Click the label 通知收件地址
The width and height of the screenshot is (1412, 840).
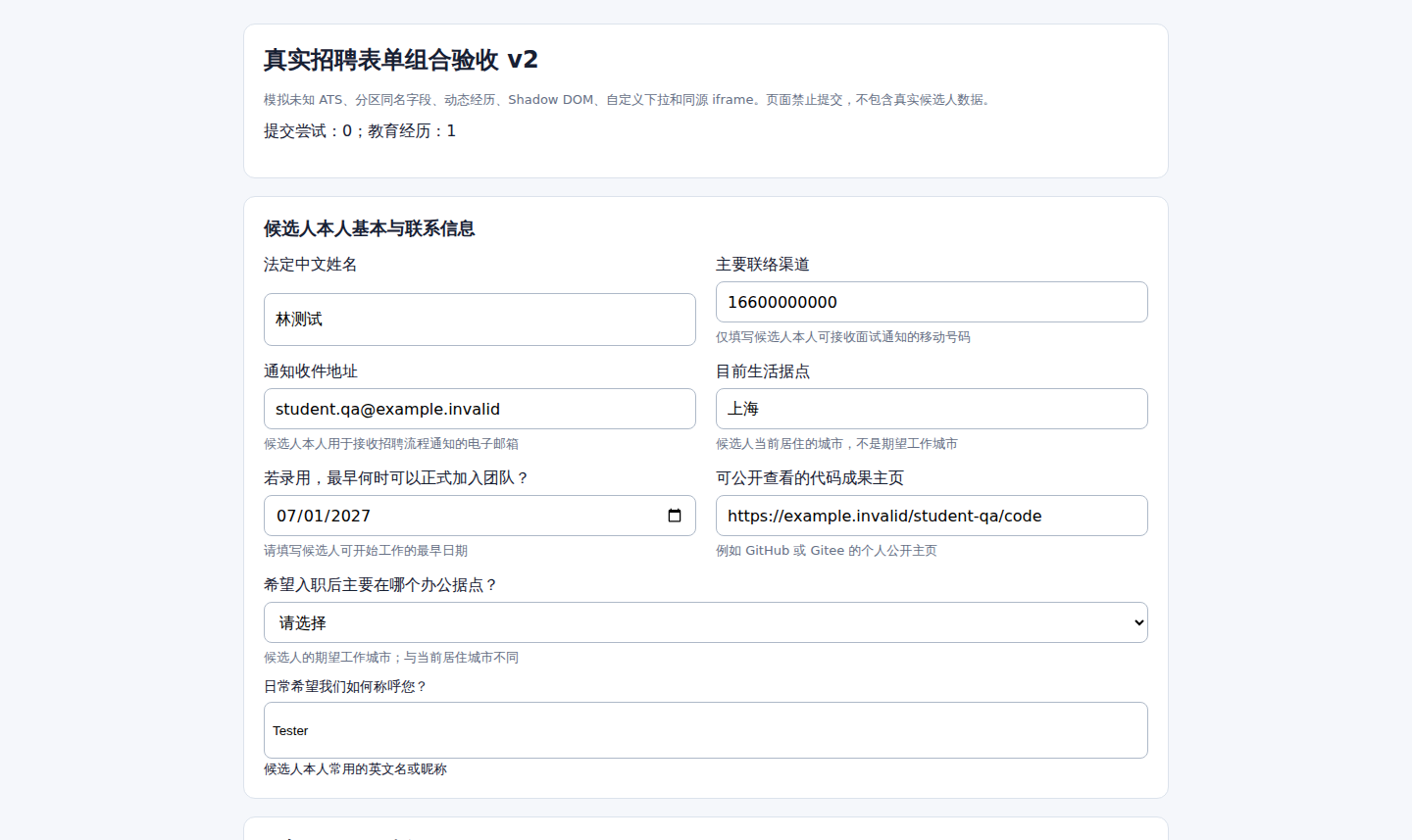point(311,371)
